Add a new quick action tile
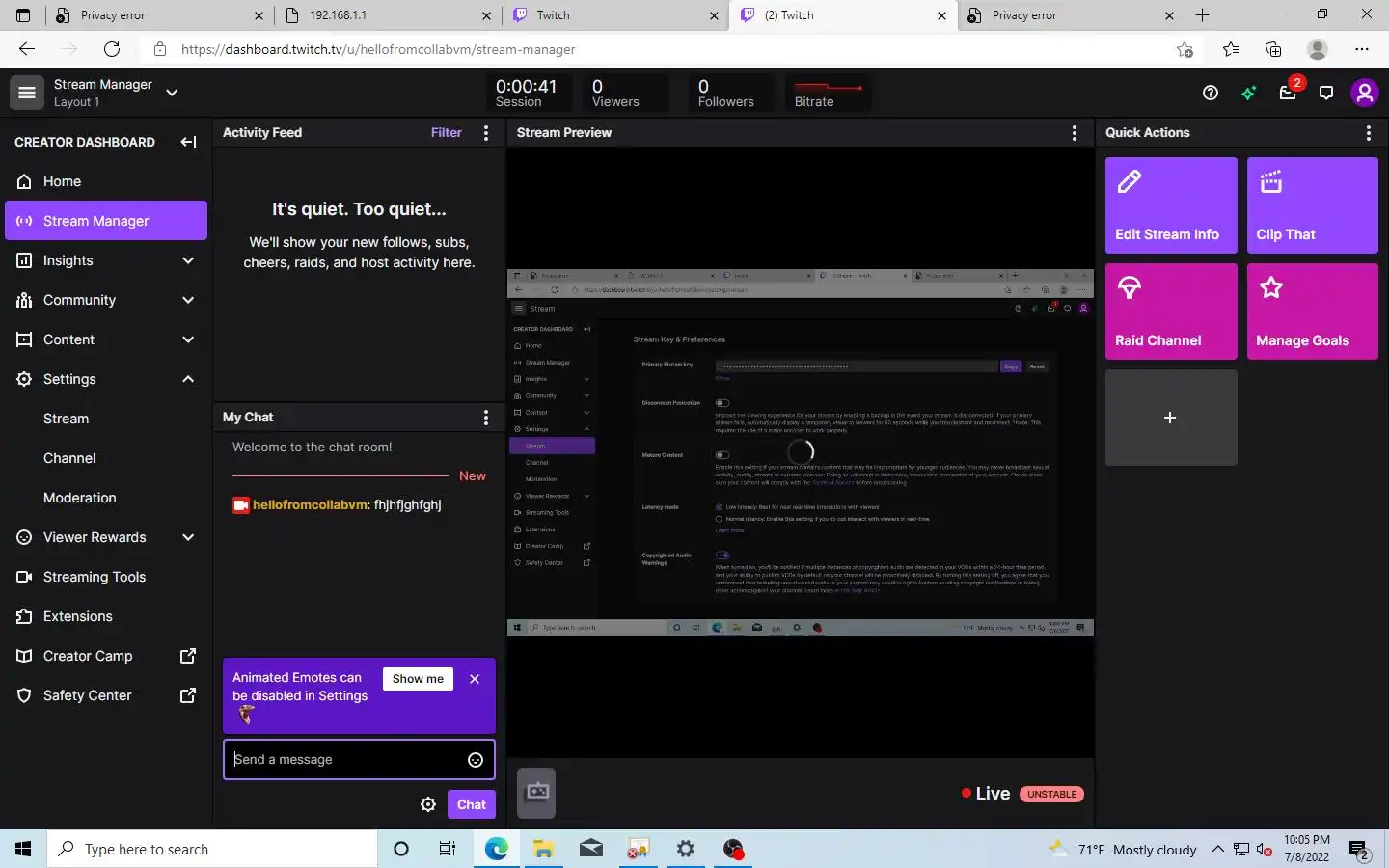 click(1171, 418)
